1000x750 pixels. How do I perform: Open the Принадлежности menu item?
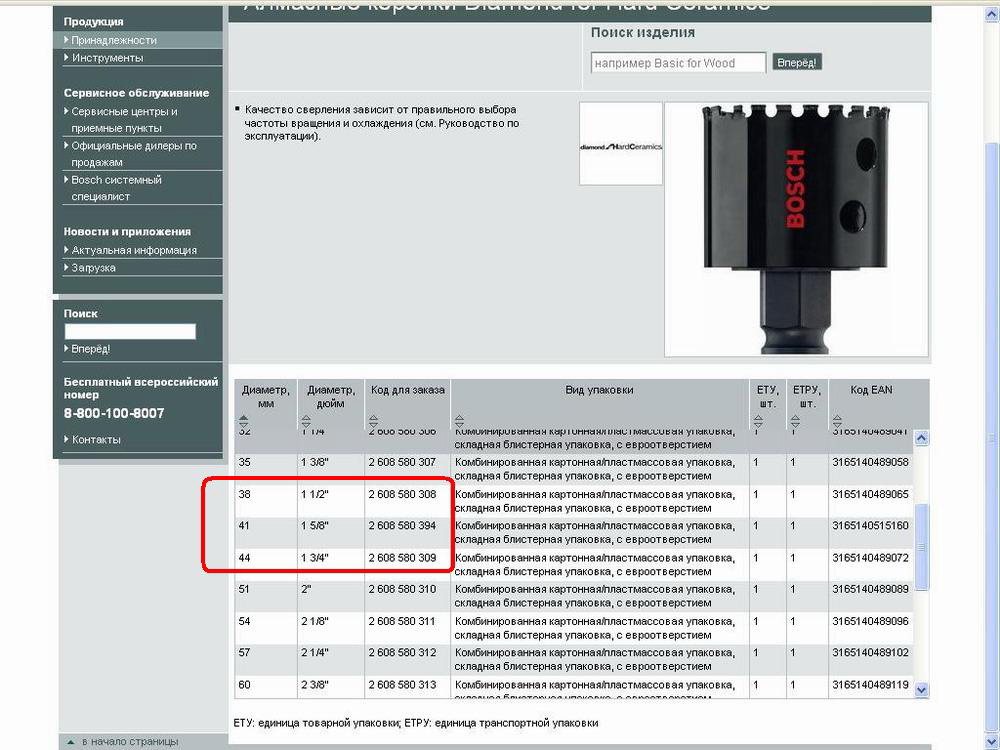coord(114,40)
